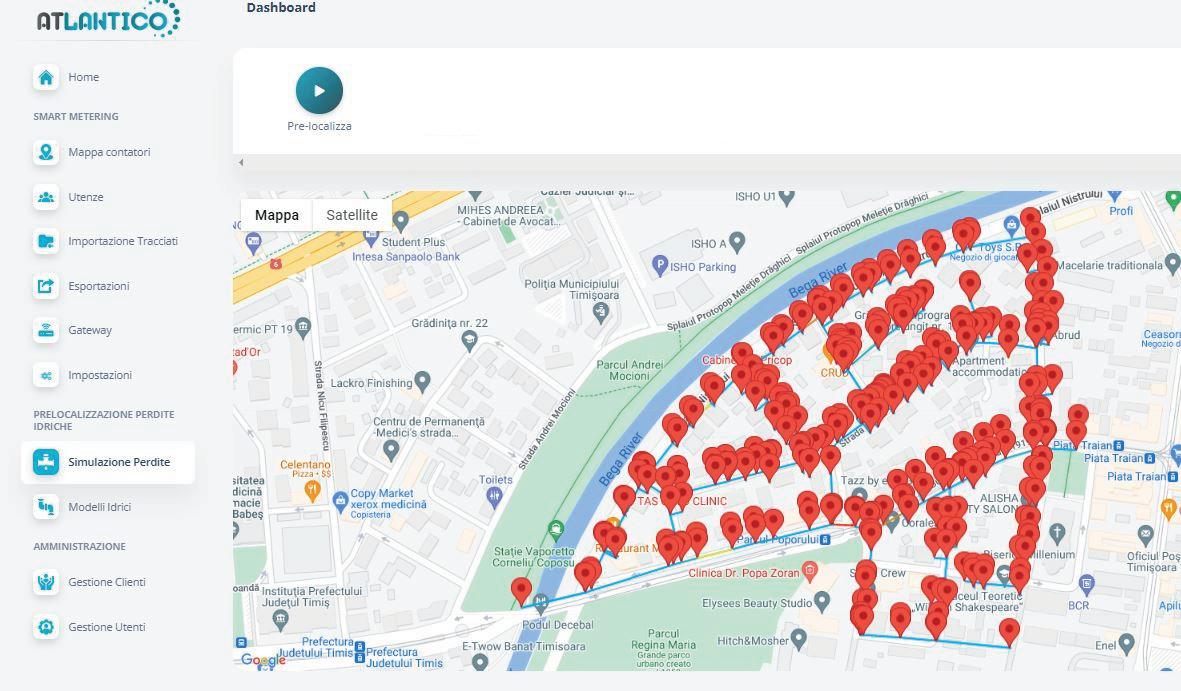Open the Gateway router icon
Viewport: 1181px width, 691px height.
pos(46,330)
